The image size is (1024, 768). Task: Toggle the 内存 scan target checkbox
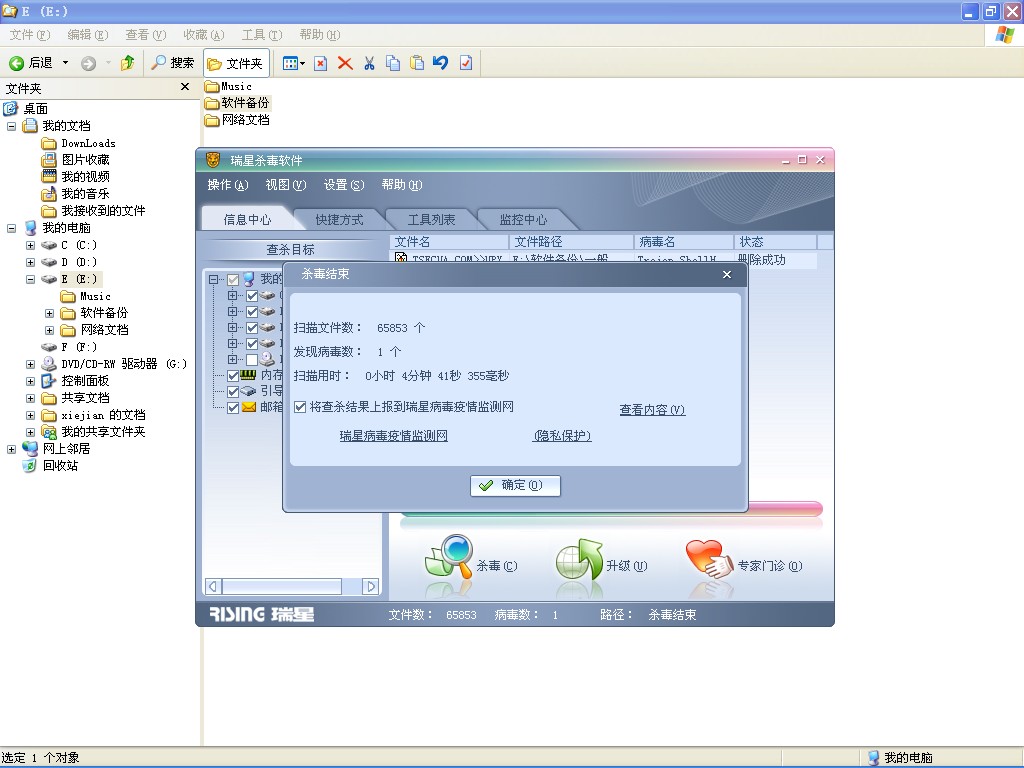(x=233, y=376)
